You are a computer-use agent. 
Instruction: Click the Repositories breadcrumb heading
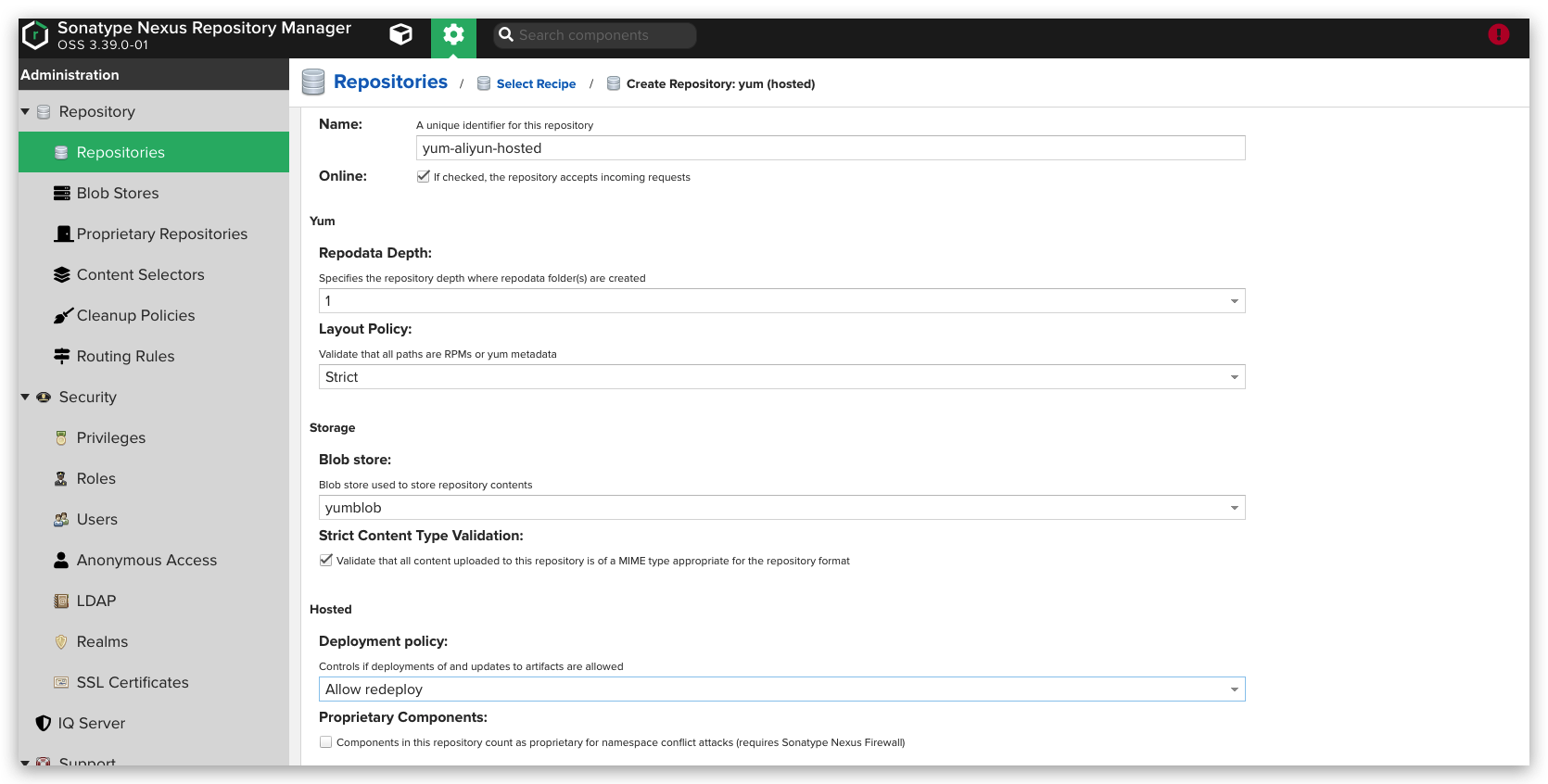point(390,82)
